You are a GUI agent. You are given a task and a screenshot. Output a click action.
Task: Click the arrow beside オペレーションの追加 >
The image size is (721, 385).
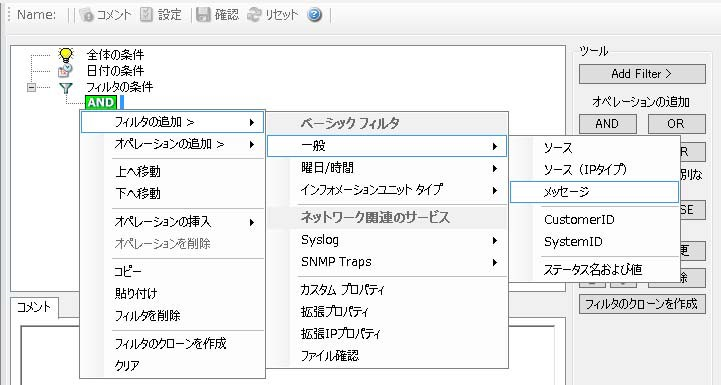click(252, 144)
